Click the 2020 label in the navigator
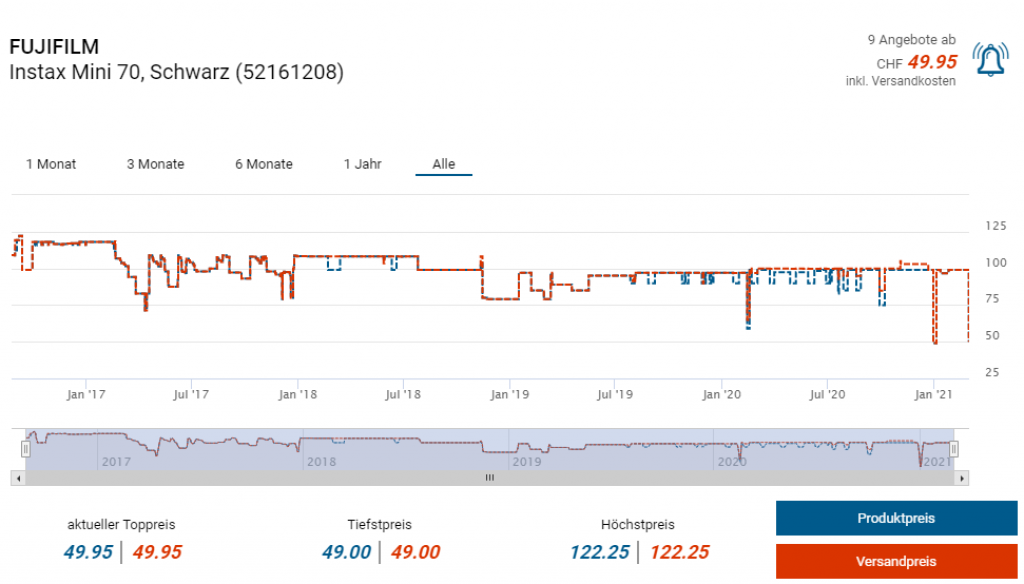The image size is (1024, 584). pos(732,462)
